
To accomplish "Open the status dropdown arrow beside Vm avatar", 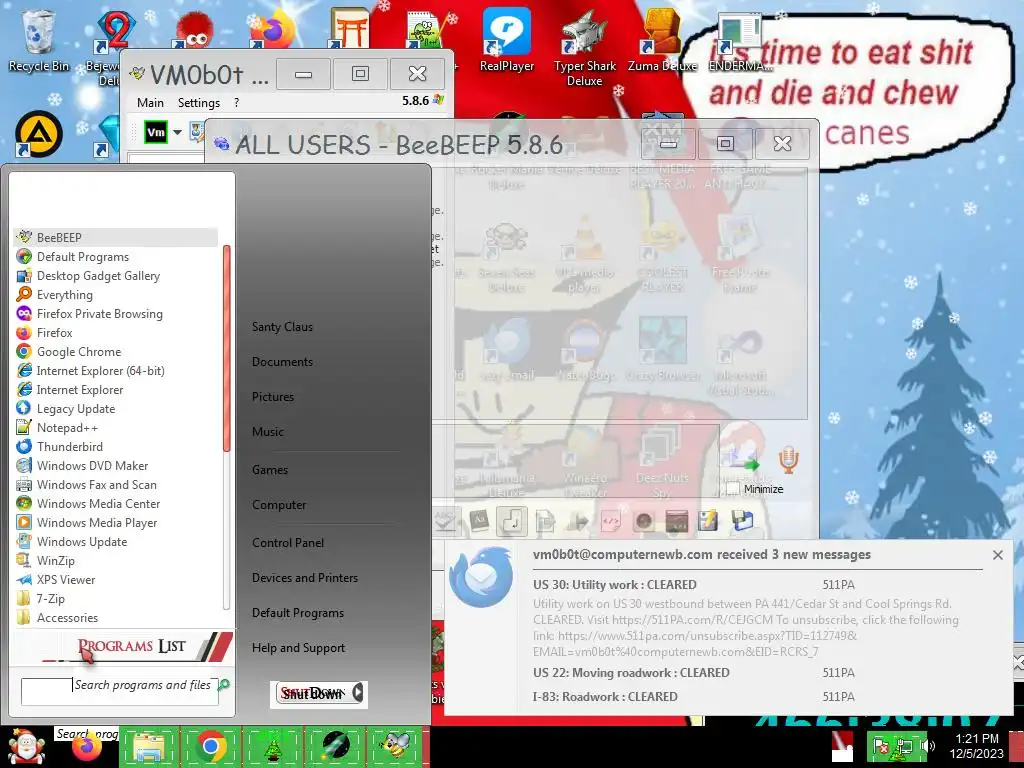I will [x=177, y=133].
